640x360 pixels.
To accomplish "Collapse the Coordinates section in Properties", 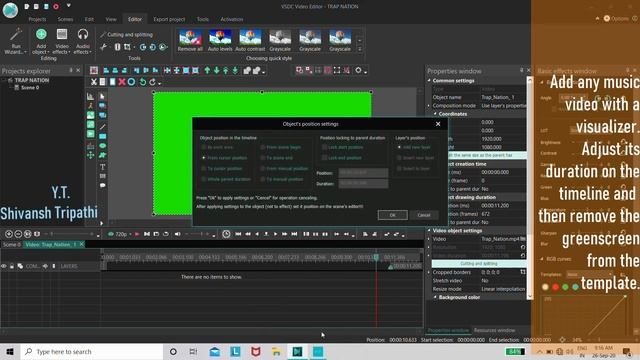I will click(435, 114).
